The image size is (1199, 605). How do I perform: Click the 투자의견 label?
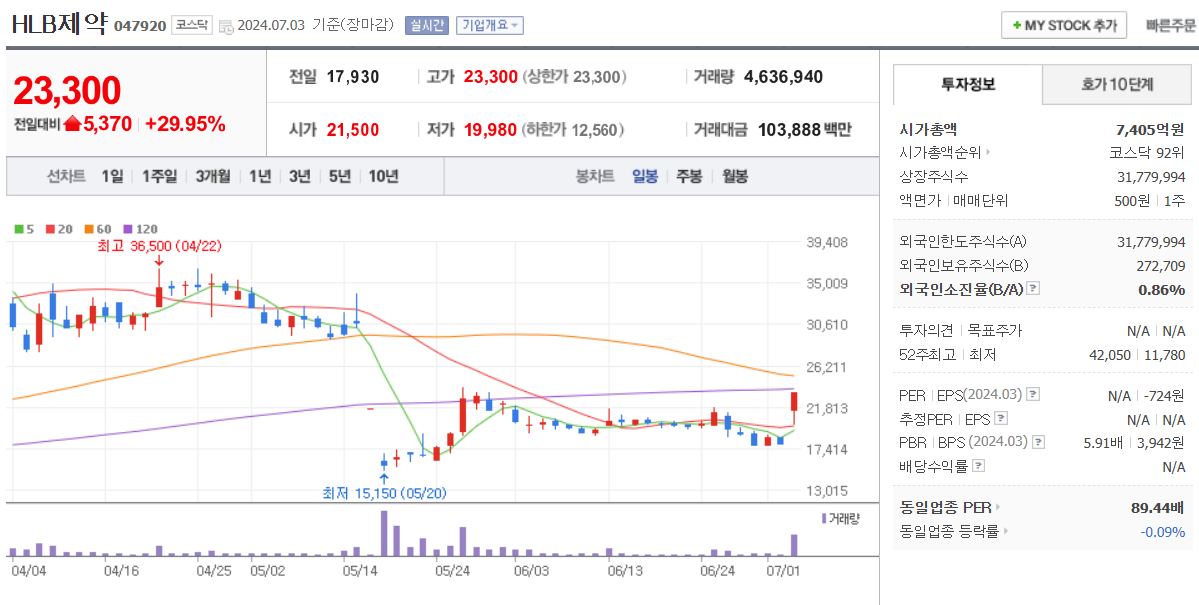click(x=927, y=331)
